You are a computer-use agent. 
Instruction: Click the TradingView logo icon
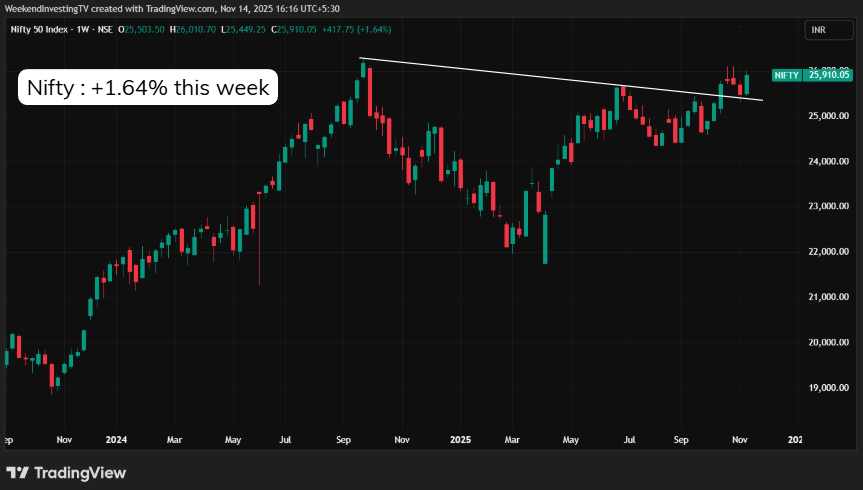[20, 472]
